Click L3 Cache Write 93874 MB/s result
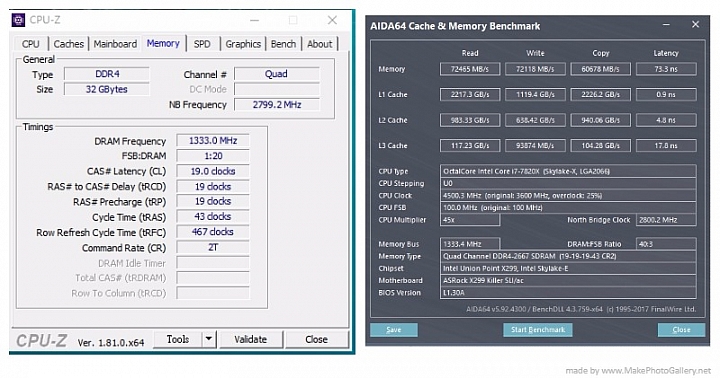720x378 pixels. [x=535, y=146]
